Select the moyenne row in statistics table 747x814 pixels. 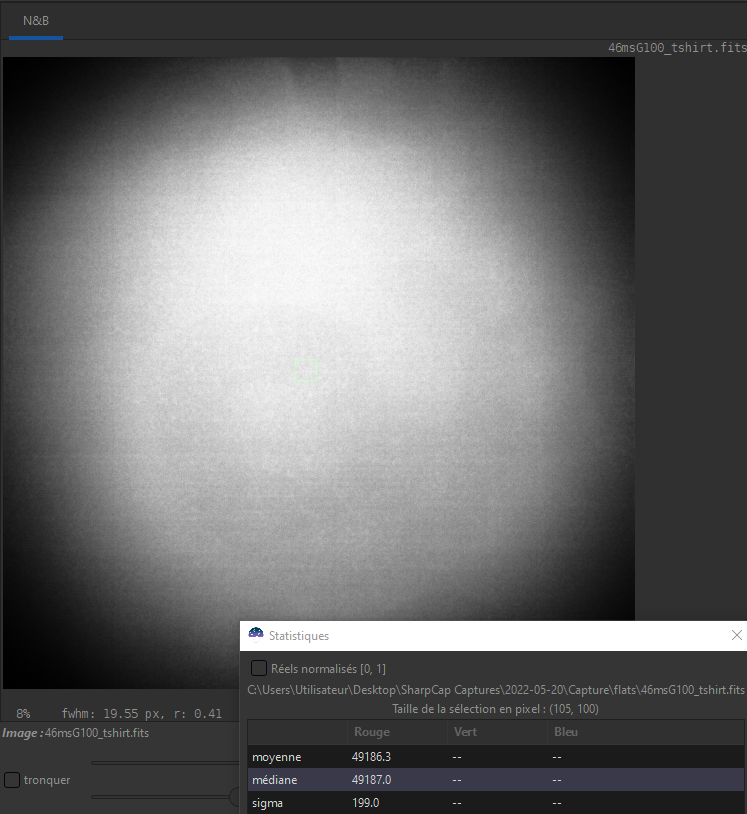point(496,757)
